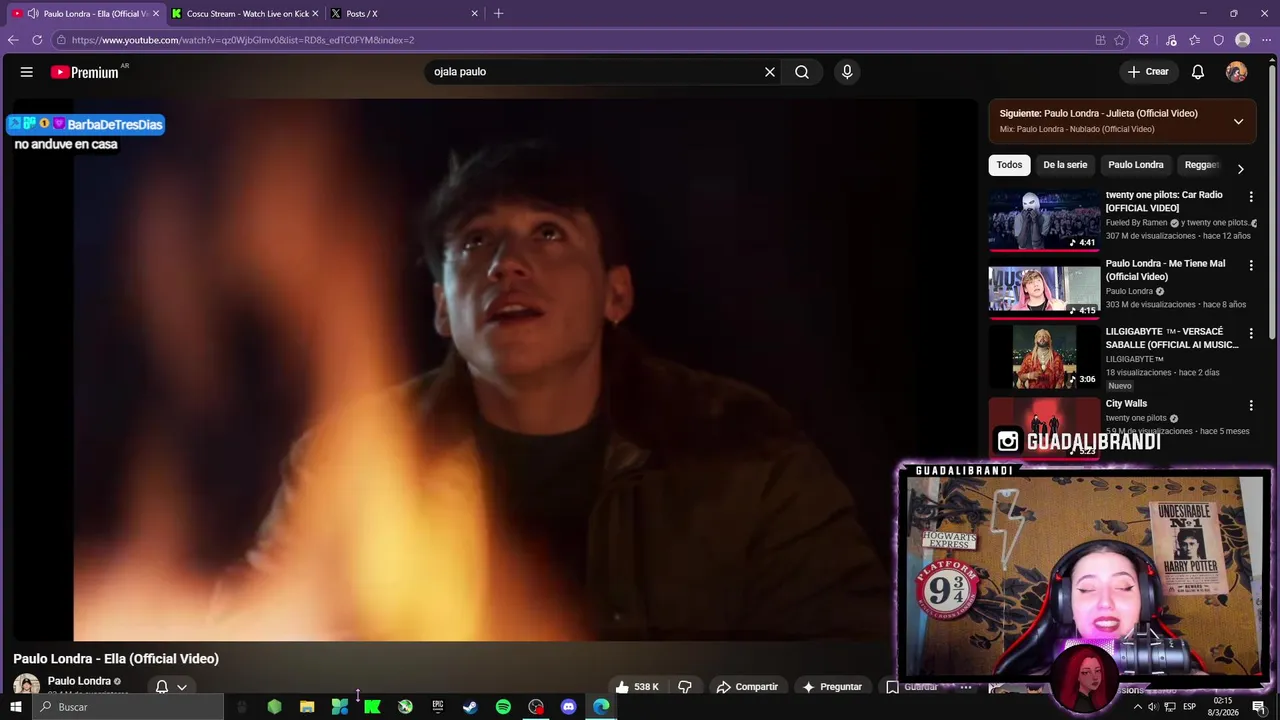Open more actions three dots under video

coord(966,687)
